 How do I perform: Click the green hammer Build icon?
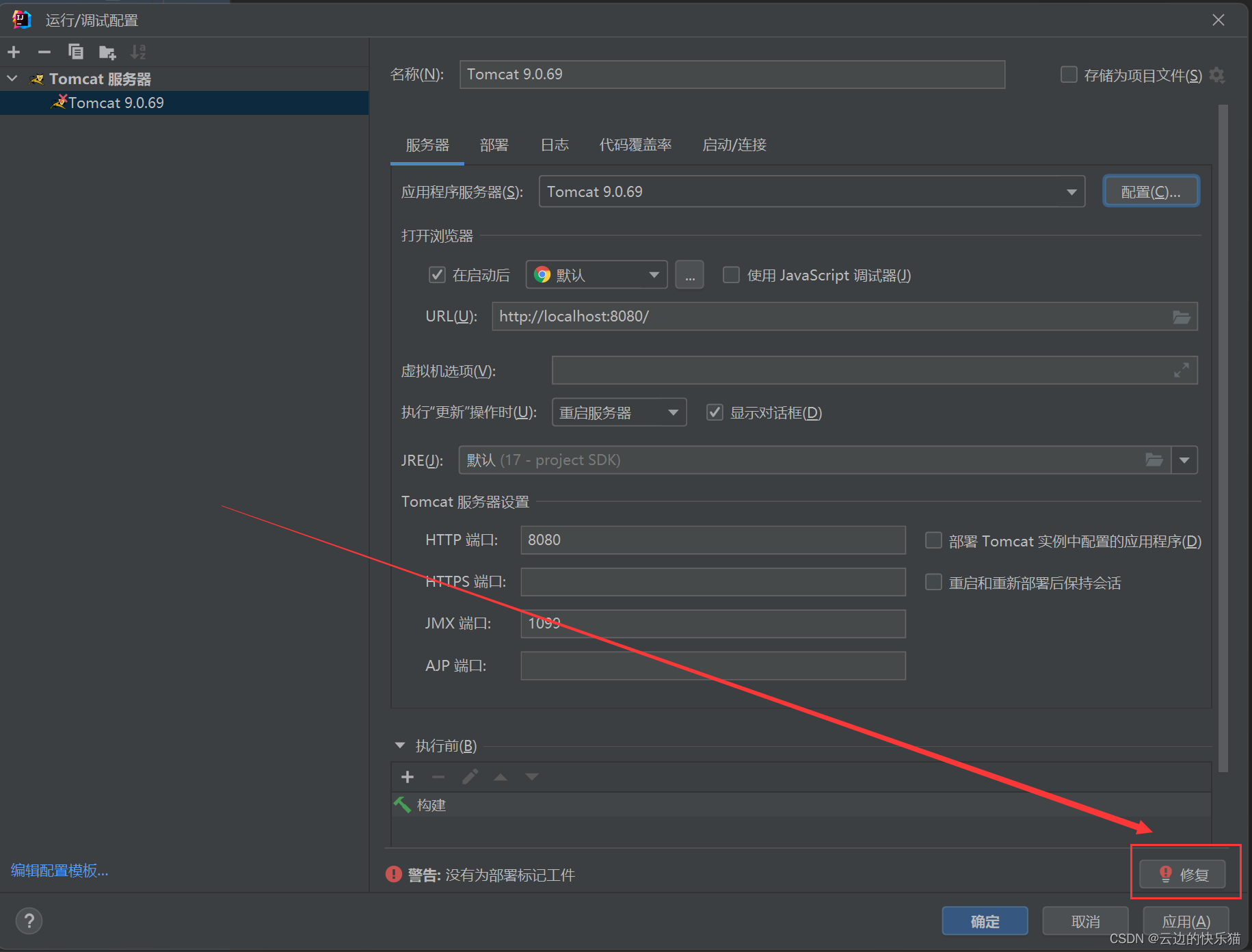point(402,805)
